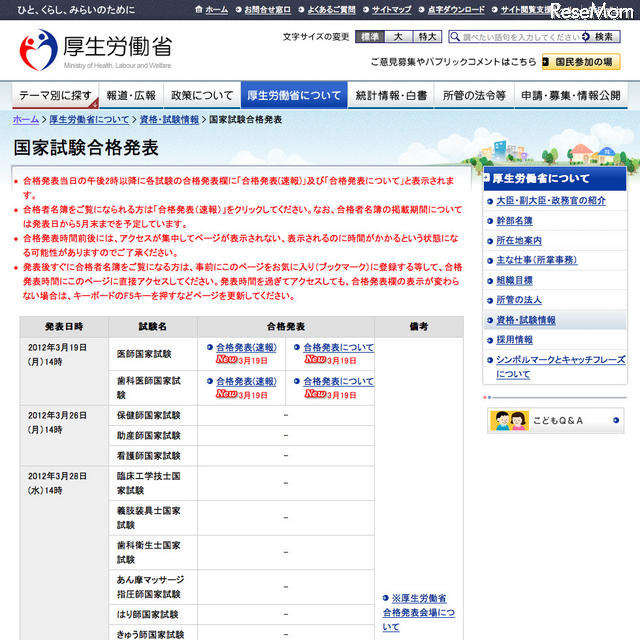
Task: Click the あん摩マッサージ指圧師国家試験 cell
Action: point(153,587)
